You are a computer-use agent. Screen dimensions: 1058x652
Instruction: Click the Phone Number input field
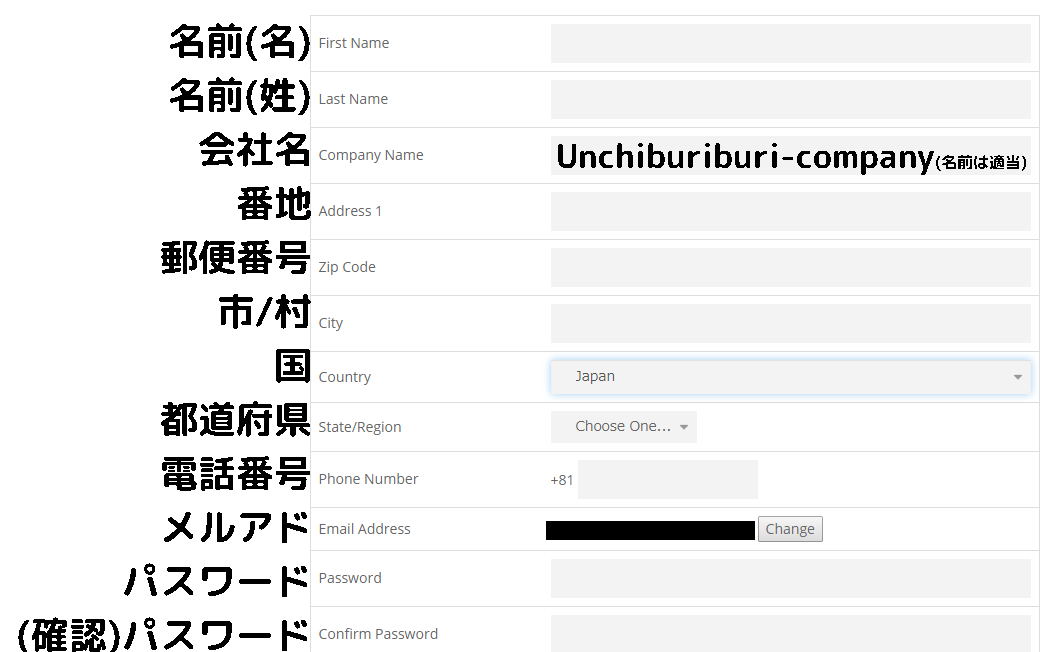tap(667, 479)
